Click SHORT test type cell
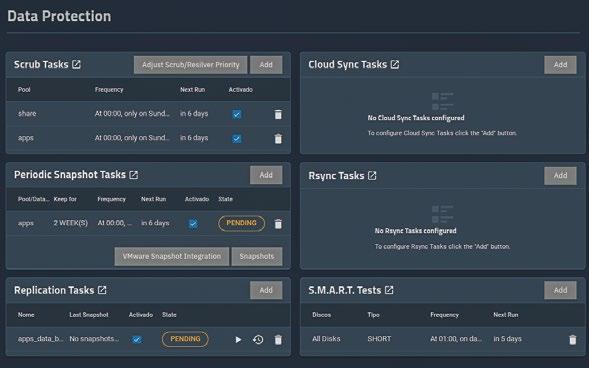This screenshot has width=589, height=368. pos(379,339)
